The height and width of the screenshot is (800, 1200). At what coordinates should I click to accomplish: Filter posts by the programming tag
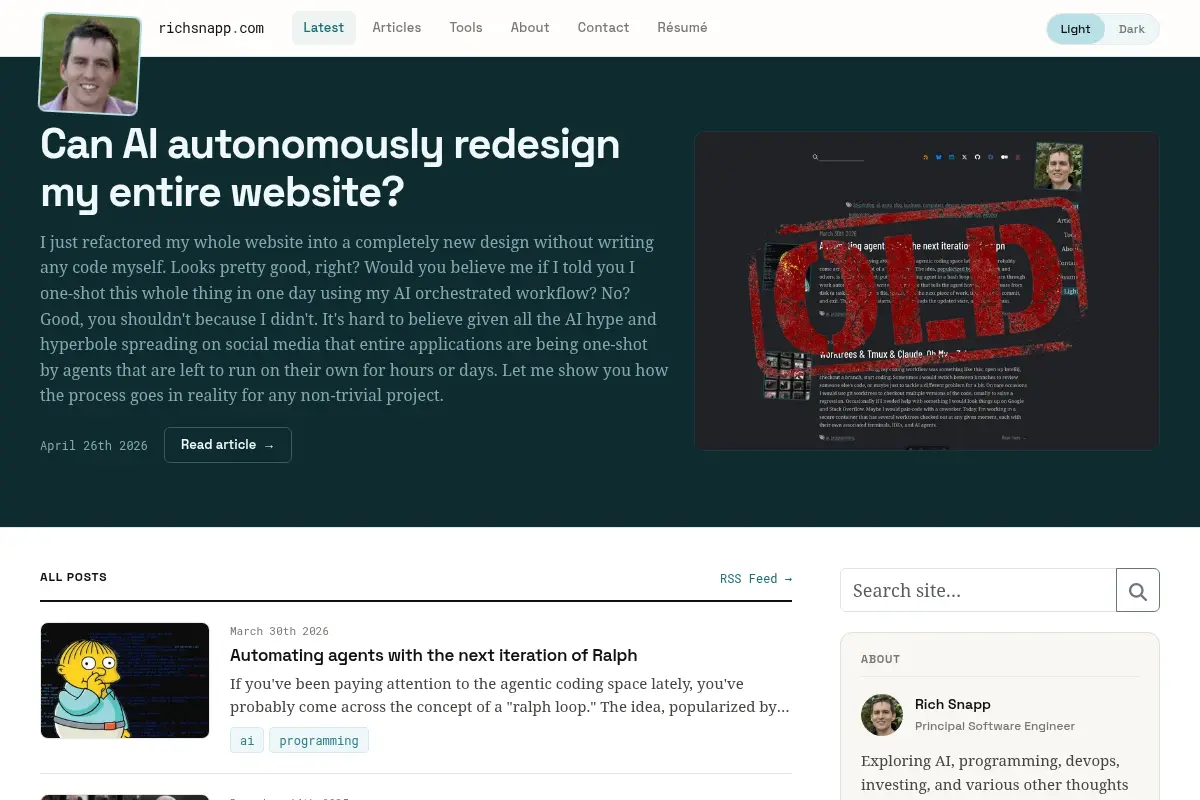(x=319, y=740)
